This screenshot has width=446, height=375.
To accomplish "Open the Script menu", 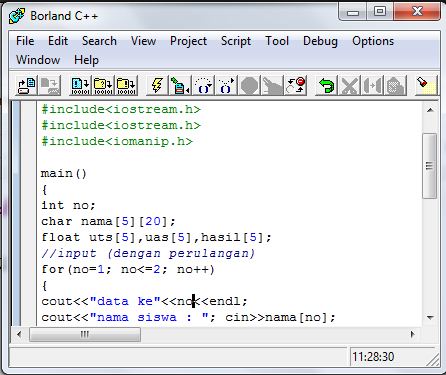I will (x=236, y=41).
